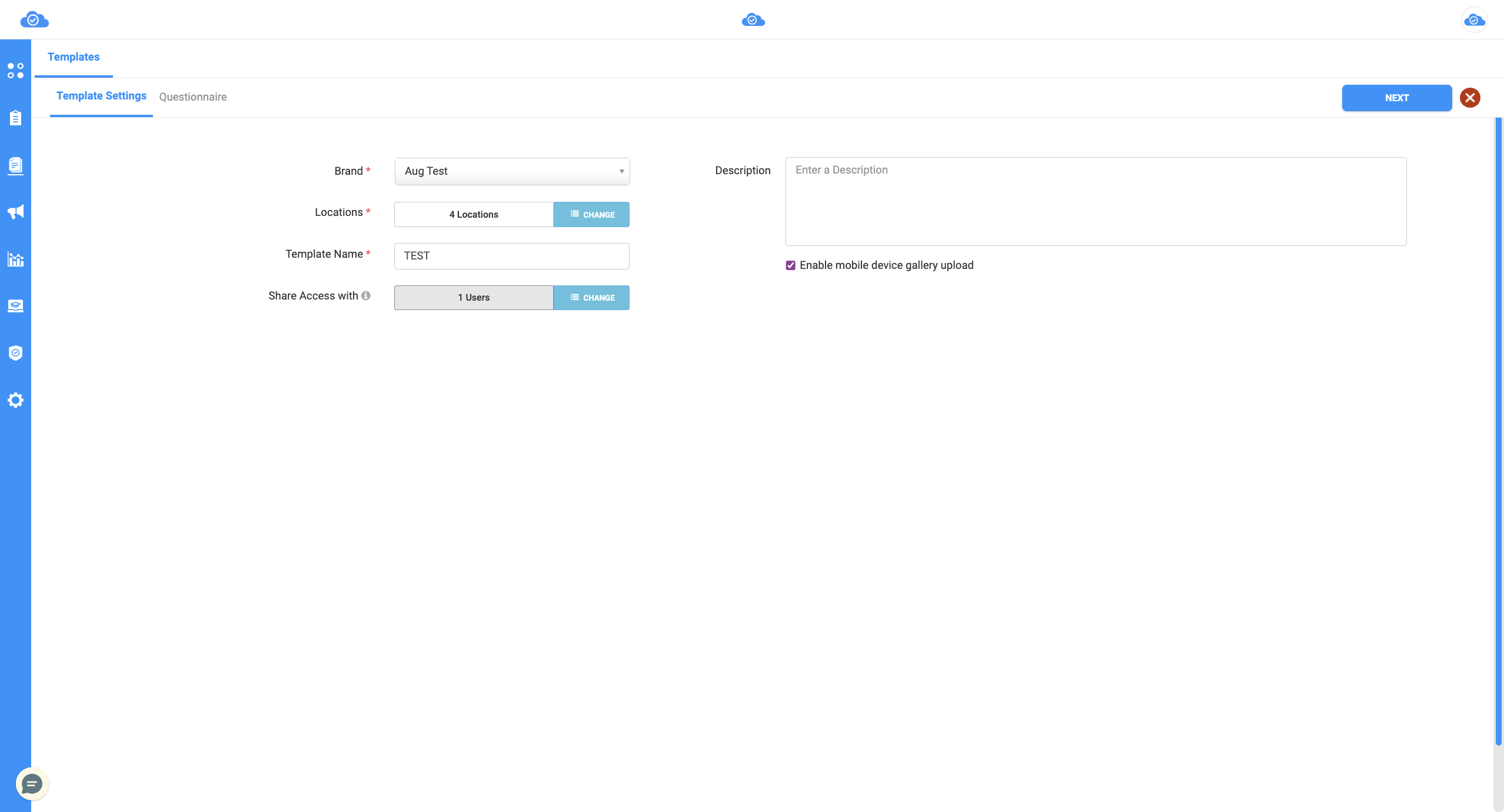This screenshot has width=1504, height=812.
Task: Click the chat support icon bottom left
Action: (32, 783)
